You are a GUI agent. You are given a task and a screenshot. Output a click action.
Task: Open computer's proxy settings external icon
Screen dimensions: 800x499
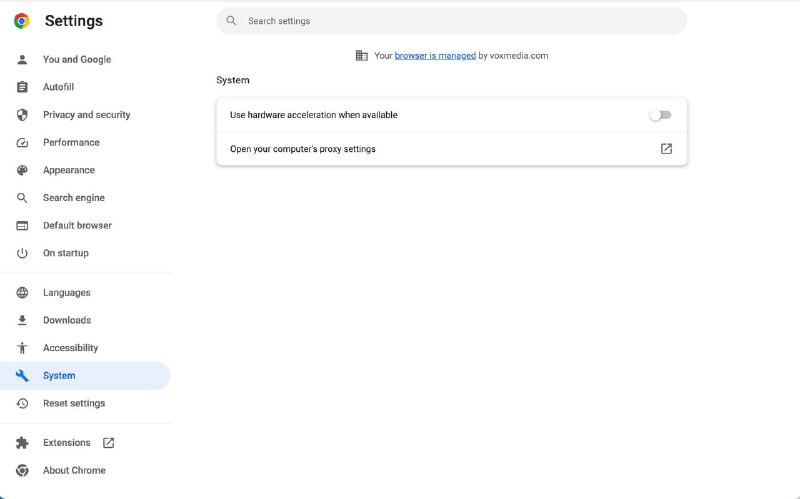(x=666, y=149)
